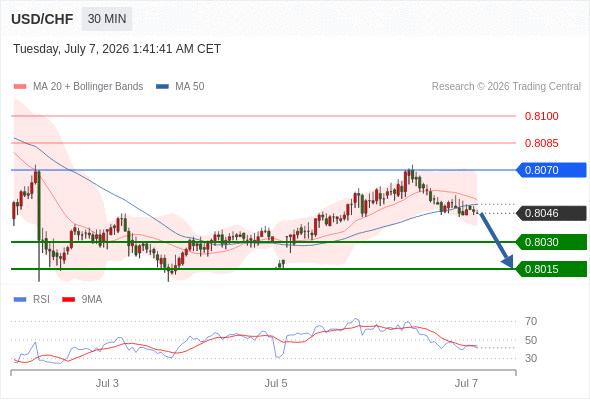Click the 0.8100 resistance label
Screen dimensions: 590x400
[x=541, y=116]
